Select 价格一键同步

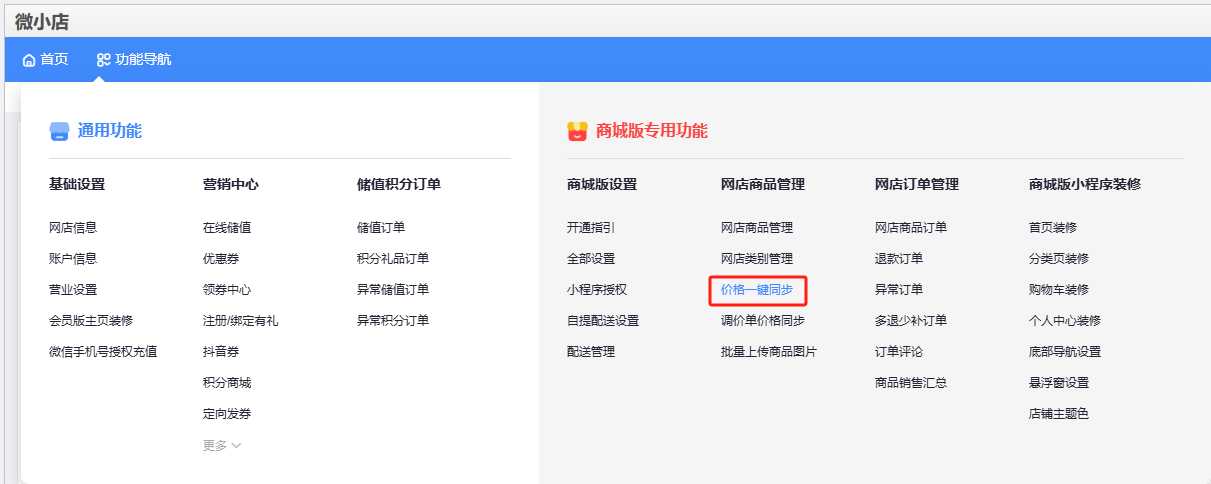coord(757,290)
